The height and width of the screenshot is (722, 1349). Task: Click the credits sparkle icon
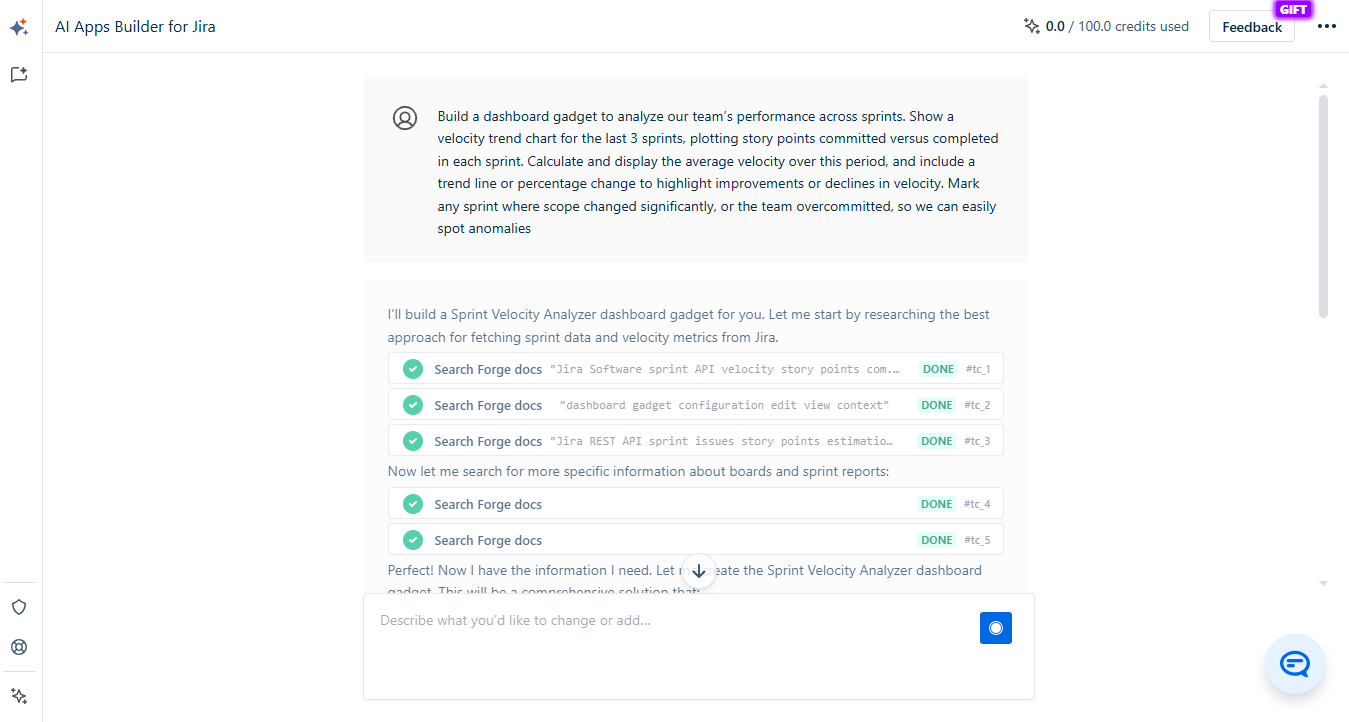[1032, 26]
